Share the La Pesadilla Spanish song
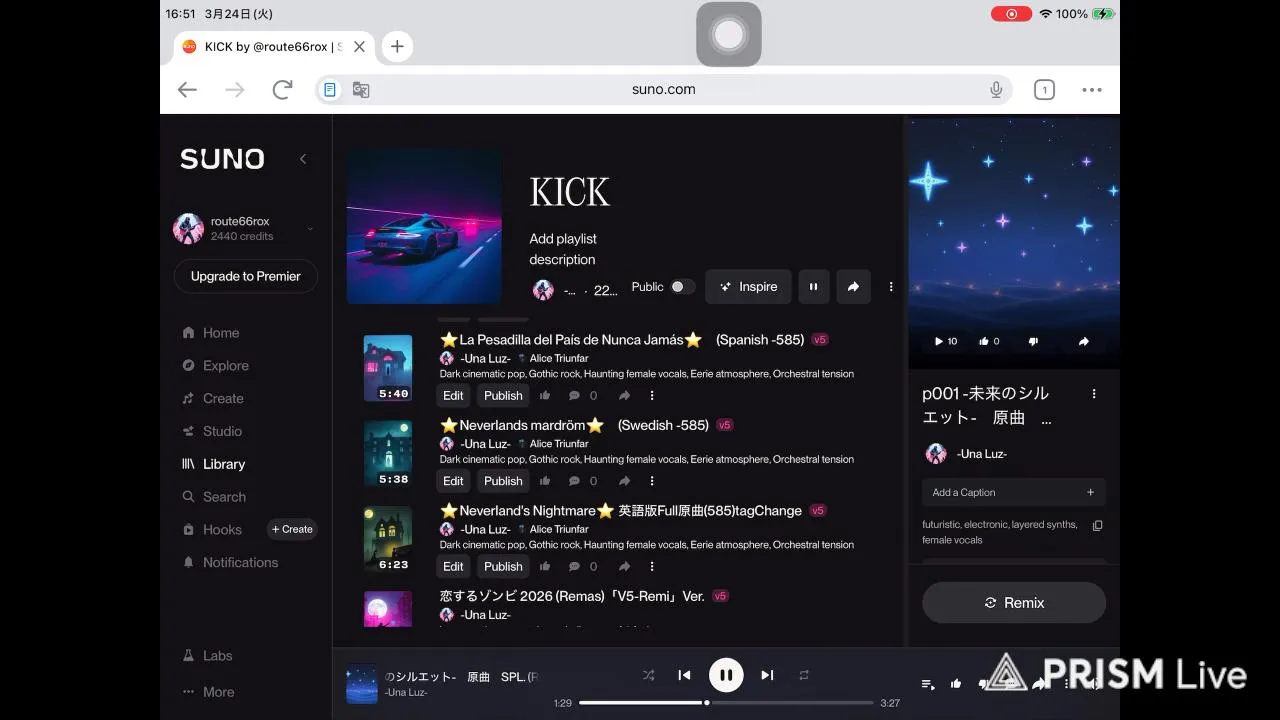Image resolution: width=1280 pixels, height=720 pixels. (x=624, y=396)
